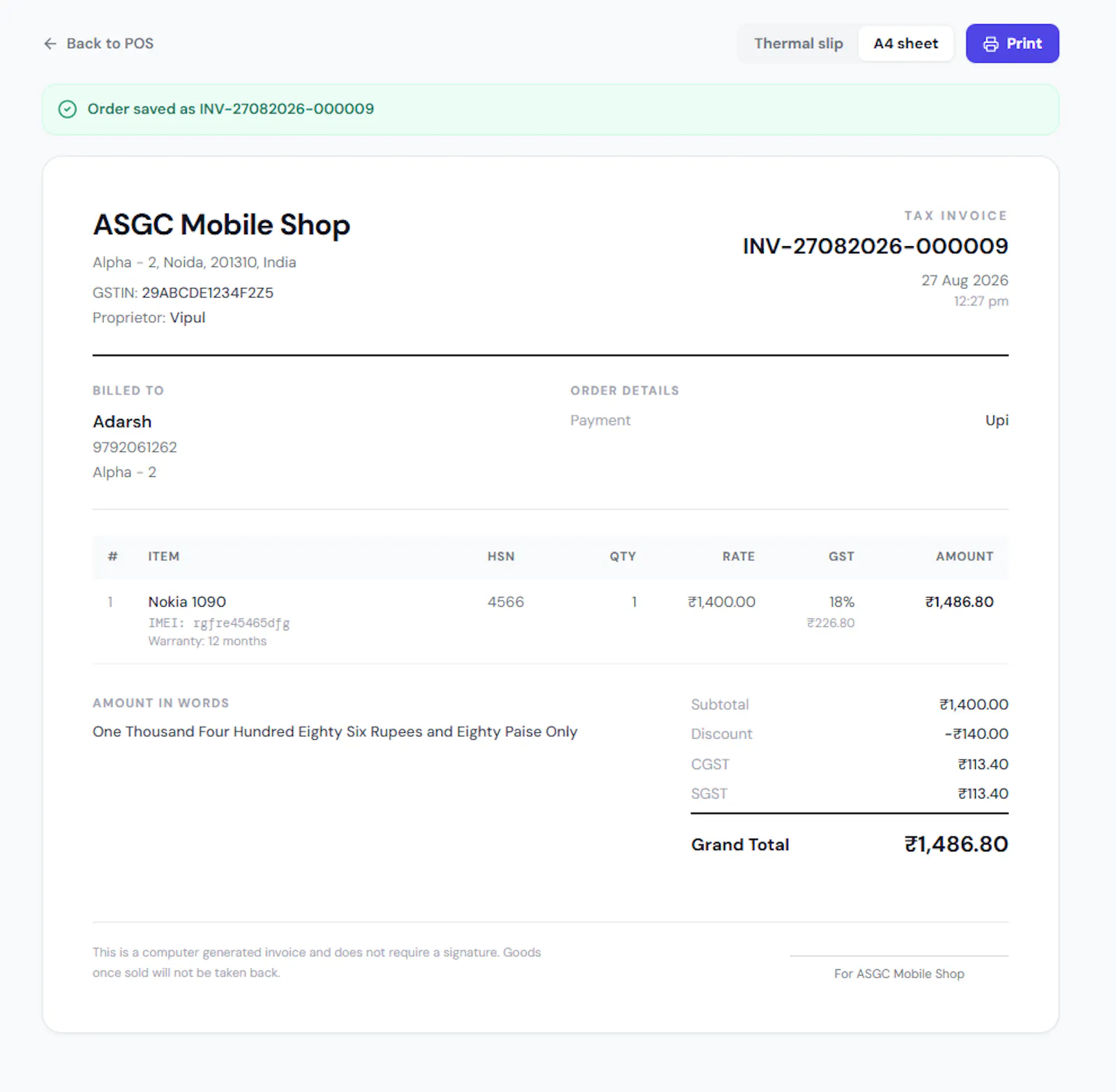Select customer name Adarsh
This screenshot has width=1116, height=1092.
click(x=122, y=421)
